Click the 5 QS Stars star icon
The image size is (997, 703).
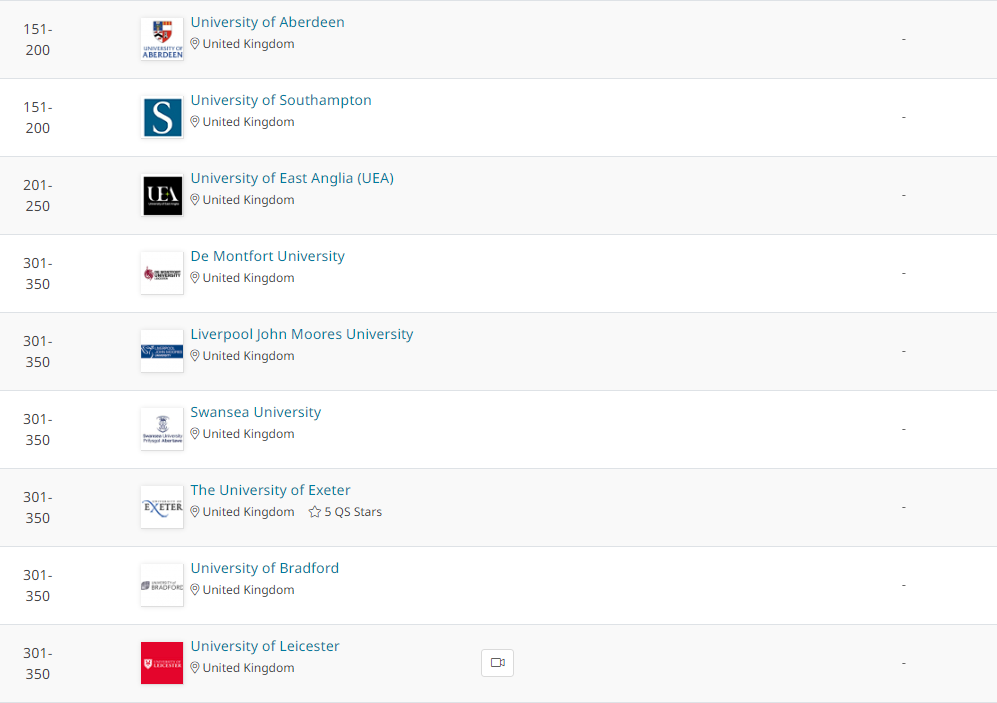314,512
